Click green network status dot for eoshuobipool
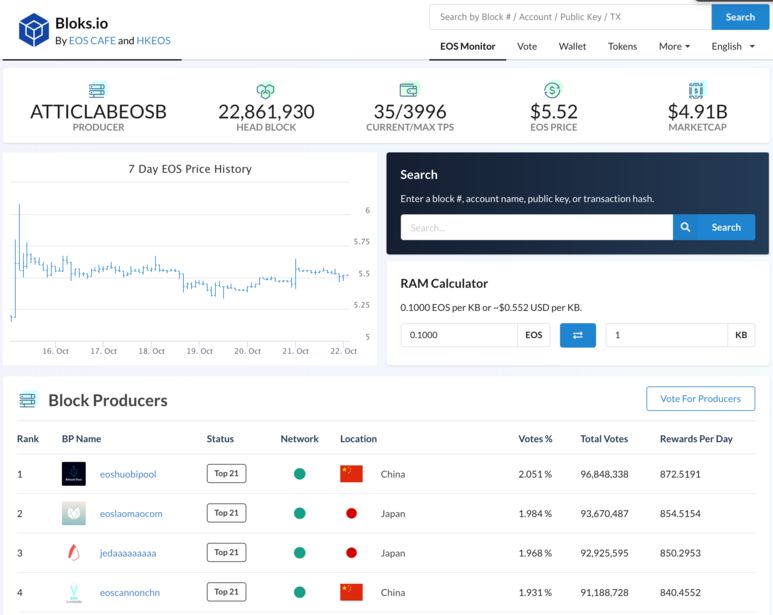773x615 pixels. (300, 474)
